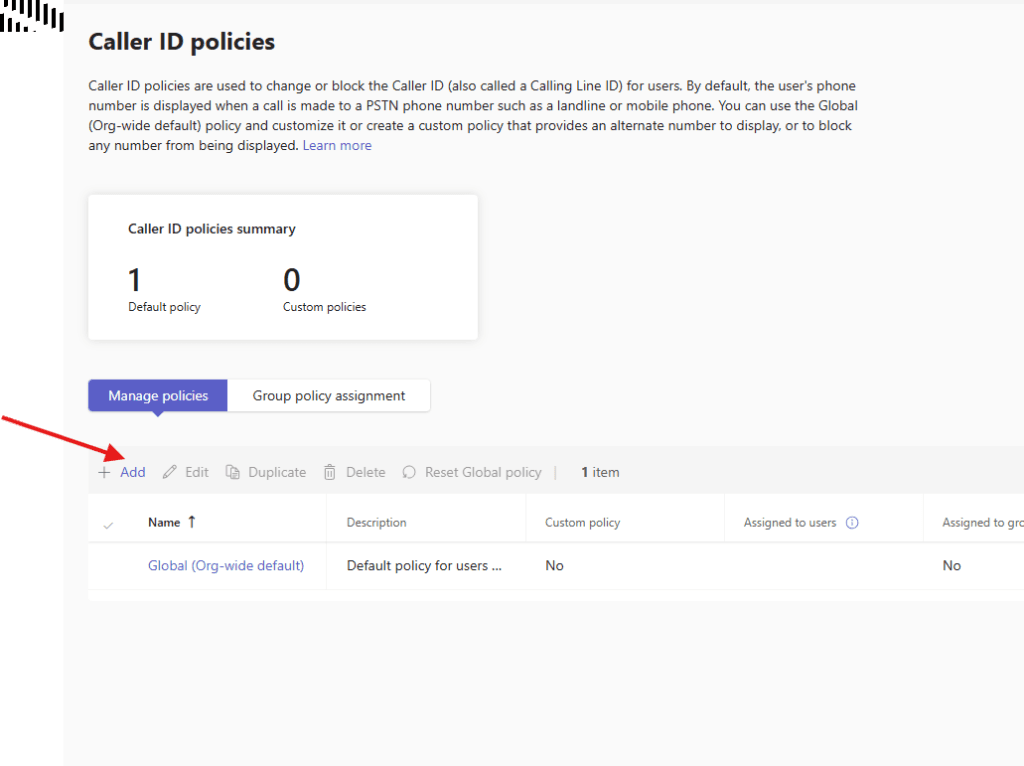Click the Caller ID policies summary card title
Image resolution: width=1024 pixels, height=766 pixels.
(x=212, y=229)
